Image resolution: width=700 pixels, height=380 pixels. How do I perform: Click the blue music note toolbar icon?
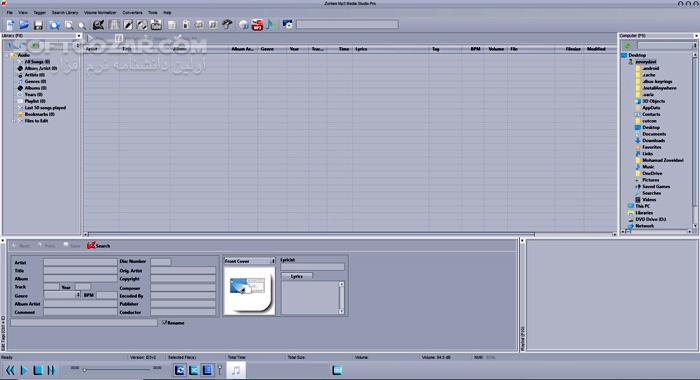pos(271,25)
